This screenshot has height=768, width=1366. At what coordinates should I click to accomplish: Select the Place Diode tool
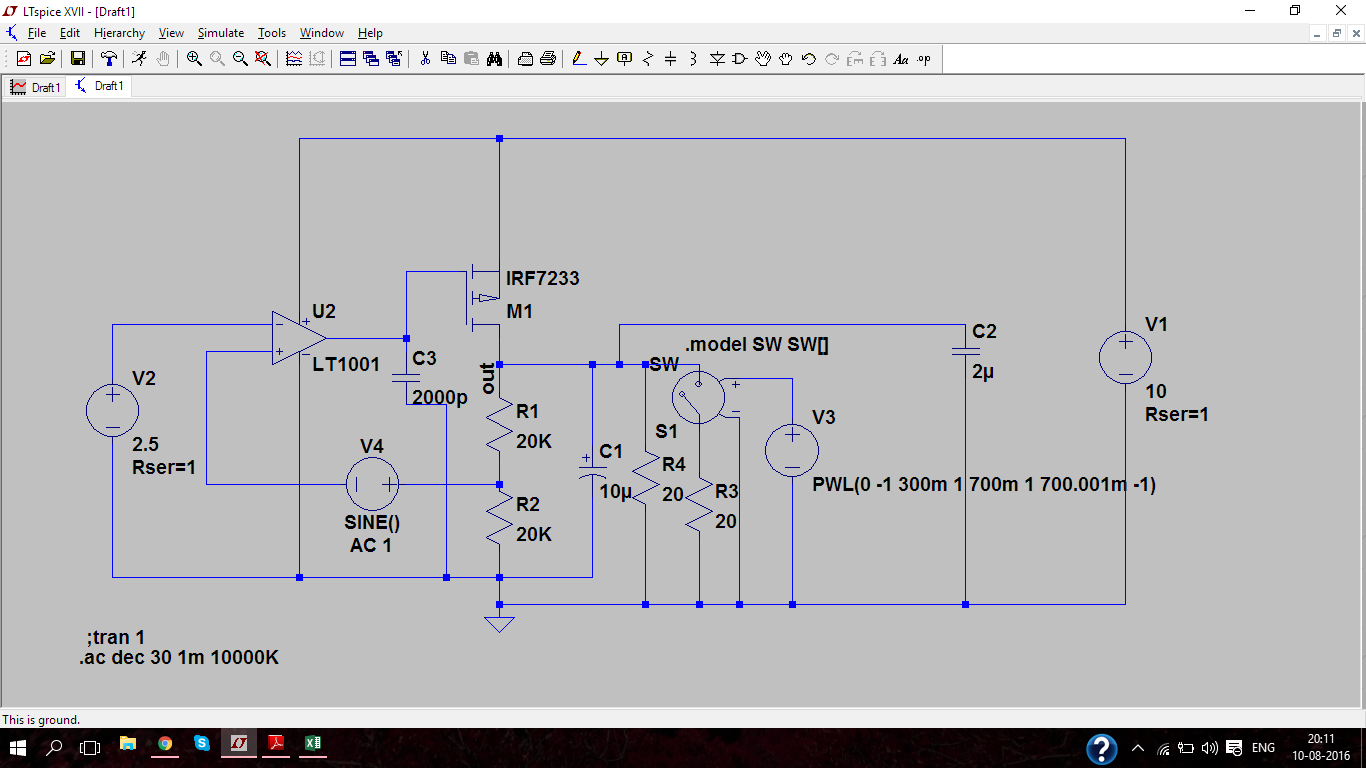pos(717,59)
